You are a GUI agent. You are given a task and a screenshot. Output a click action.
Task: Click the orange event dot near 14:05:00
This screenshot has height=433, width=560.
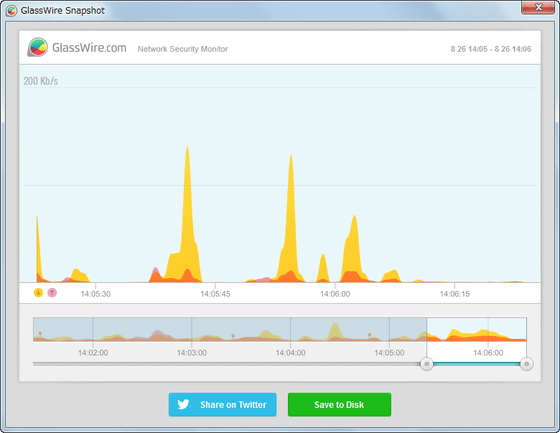369,335
